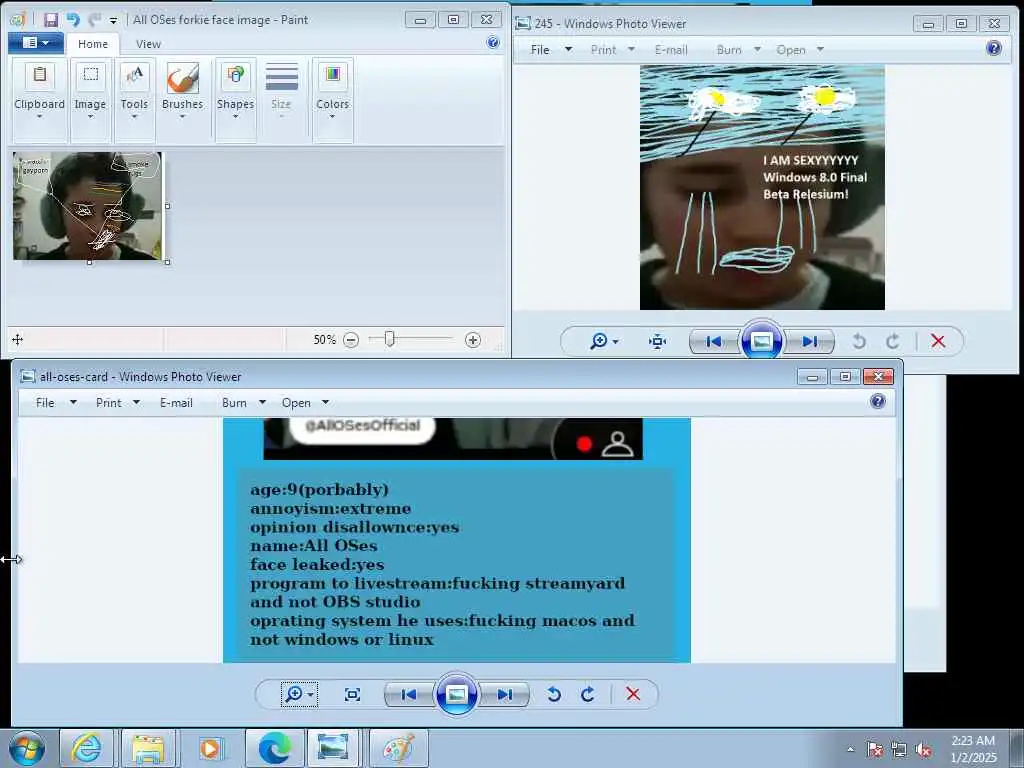
Task: Click the Undo icon in Paint's quick access toolbar
Action: click(72, 20)
